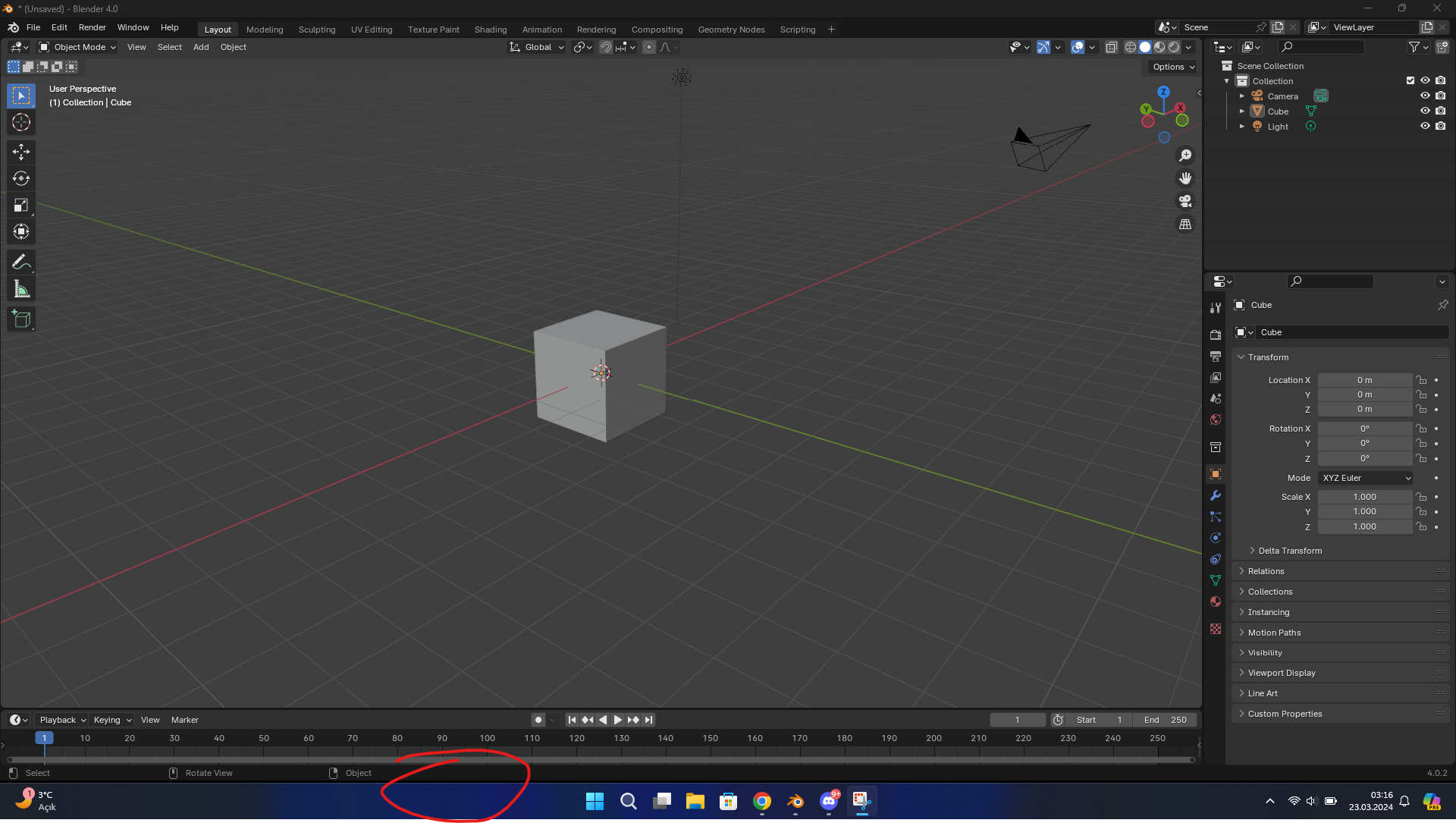Hide Light in outliner via eye icon
This screenshot has height=823, width=1456.
coord(1425,126)
